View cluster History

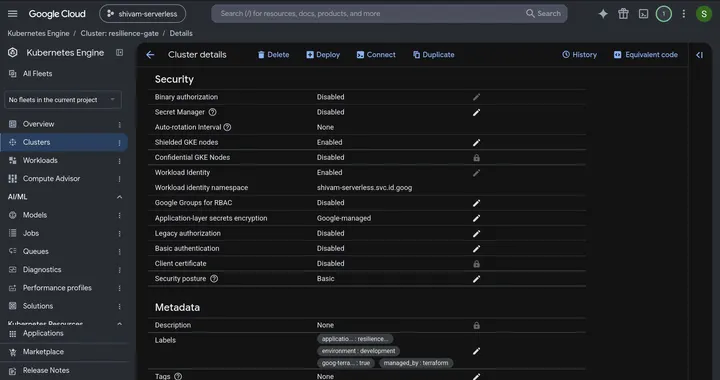coord(579,55)
